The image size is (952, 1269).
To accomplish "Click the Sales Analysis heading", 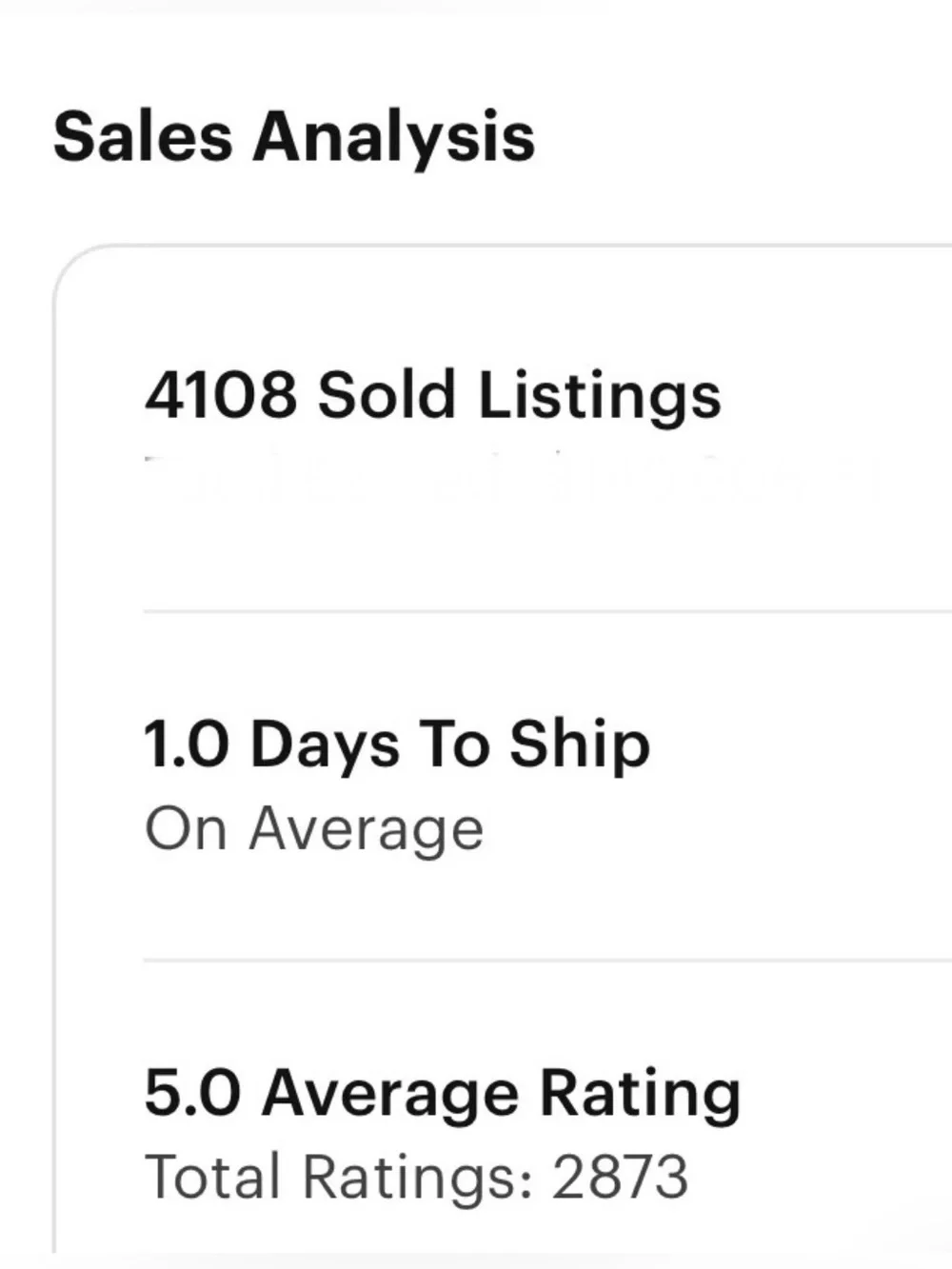I will tap(293, 137).
